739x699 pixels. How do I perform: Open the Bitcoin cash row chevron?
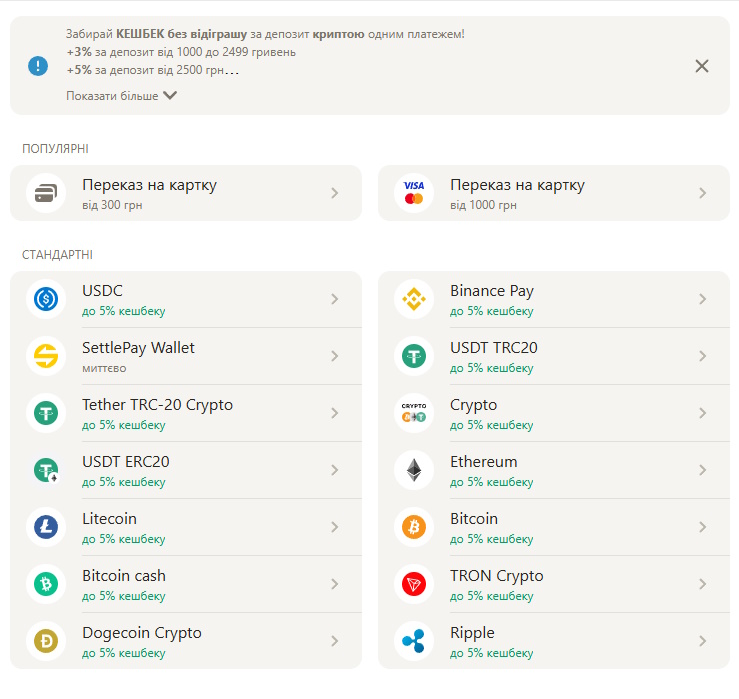click(335, 584)
